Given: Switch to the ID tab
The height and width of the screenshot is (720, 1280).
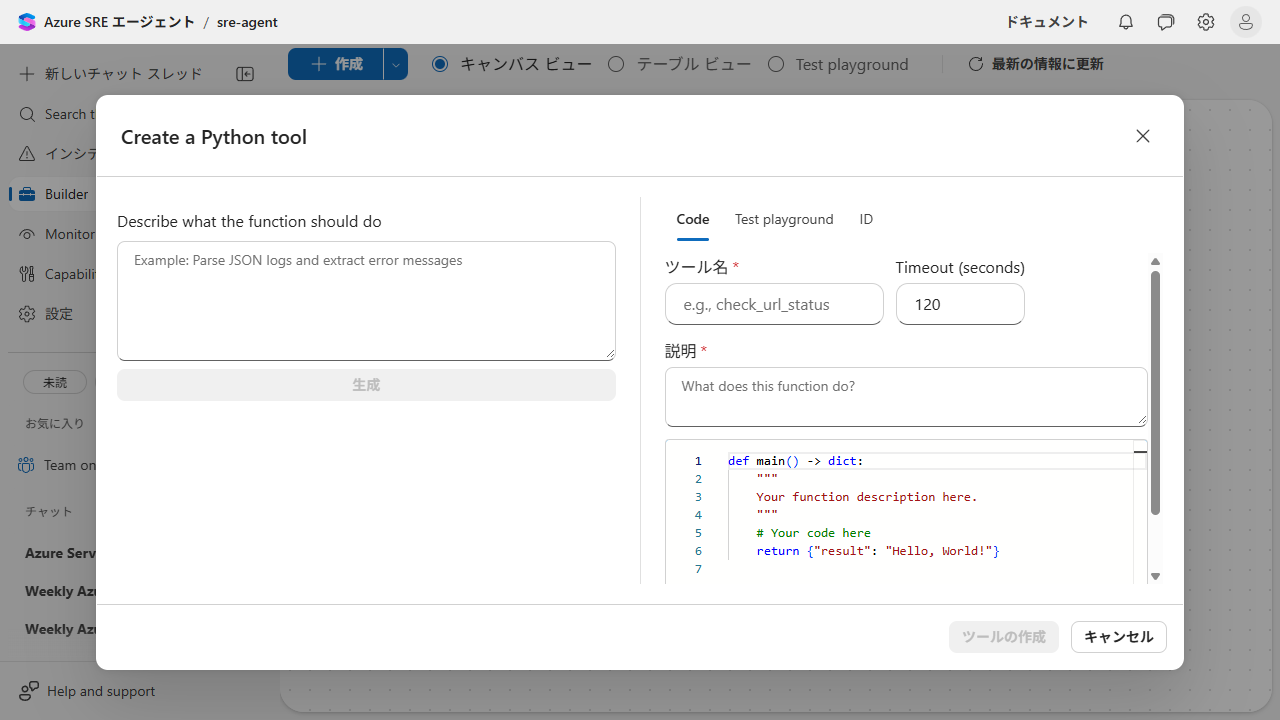Looking at the screenshot, I should 866,220.
